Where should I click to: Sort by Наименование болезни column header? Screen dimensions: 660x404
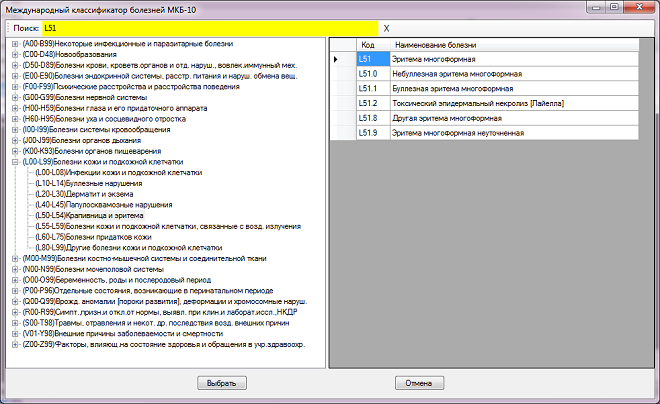coord(514,45)
